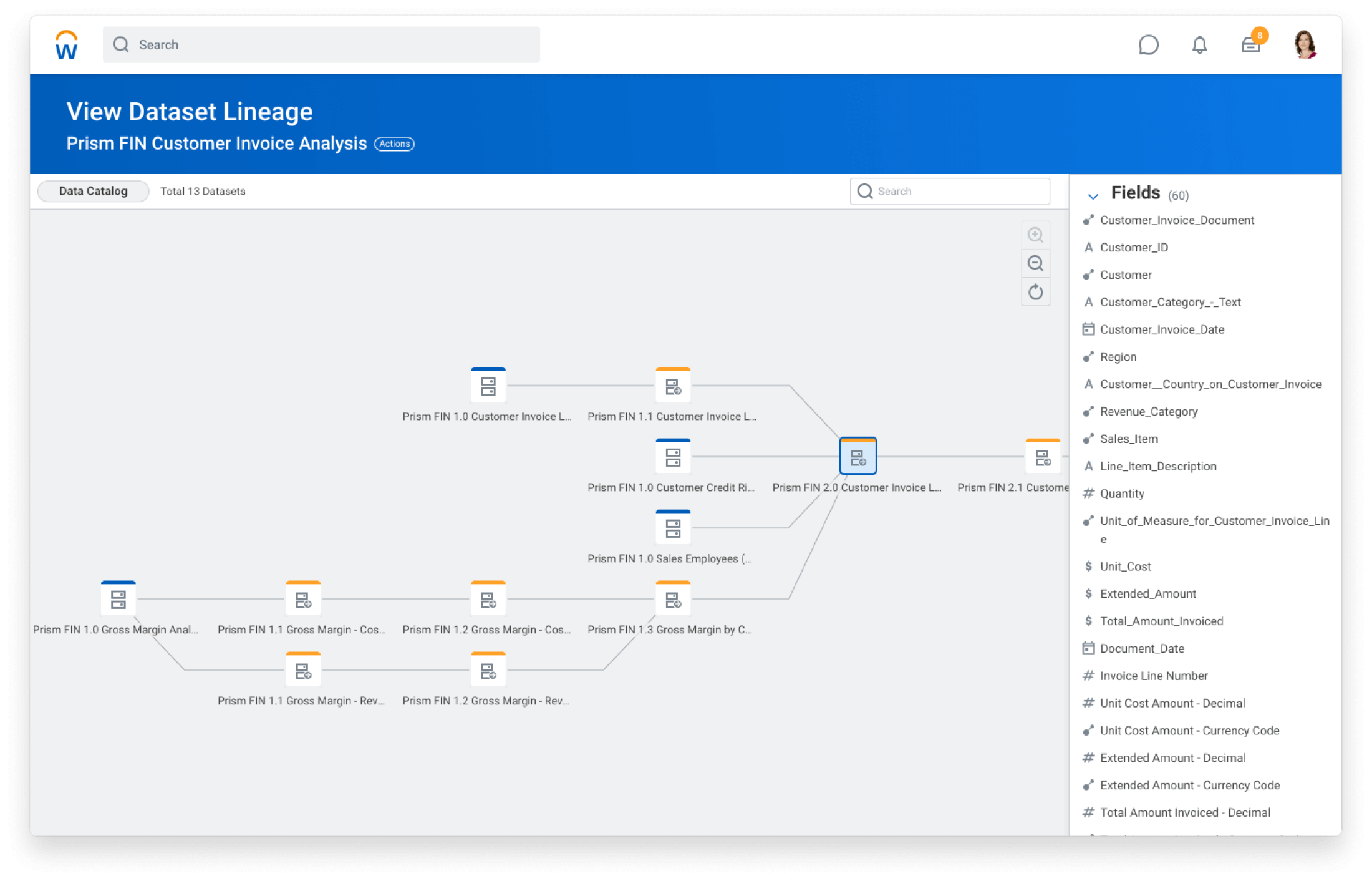Open the Actions menu beside dataset title

pyautogui.click(x=394, y=144)
